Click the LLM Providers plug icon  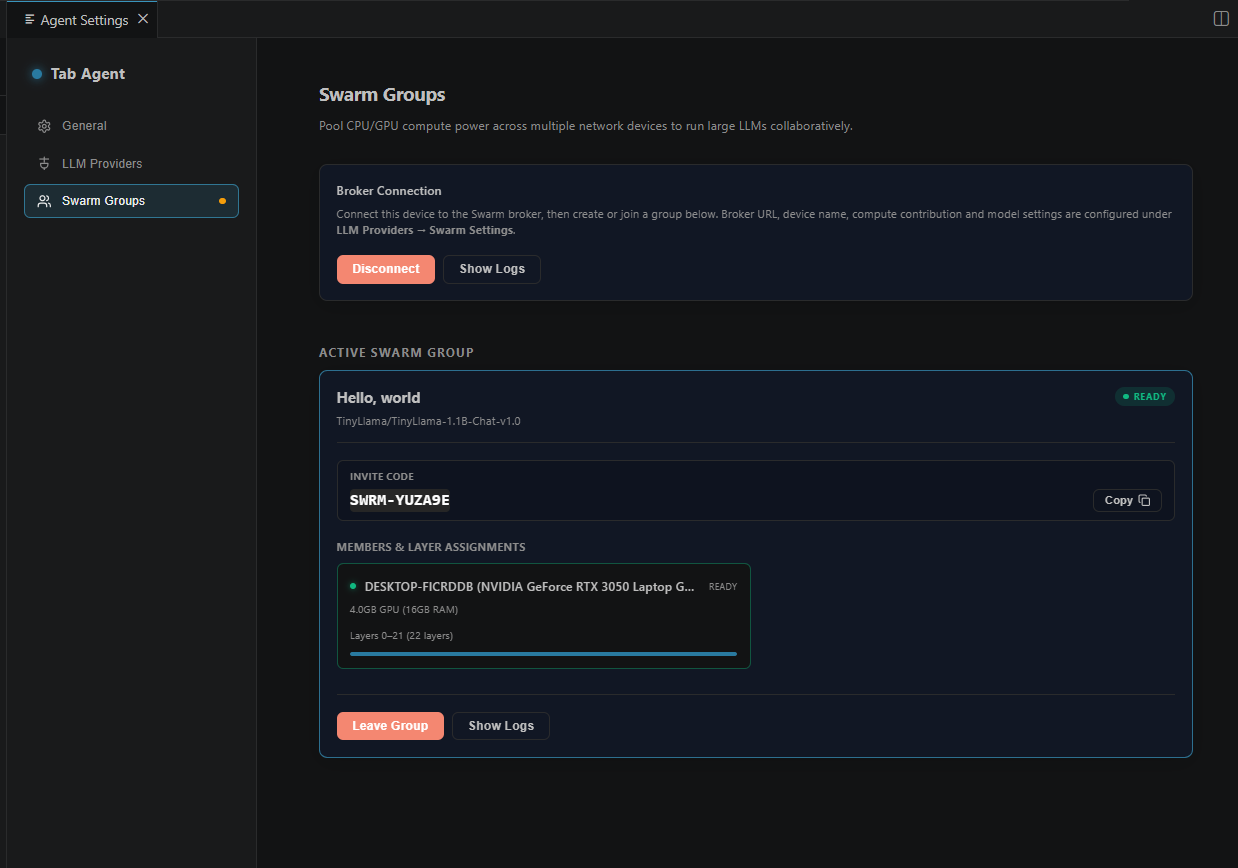pyautogui.click(x=44, y=164)
